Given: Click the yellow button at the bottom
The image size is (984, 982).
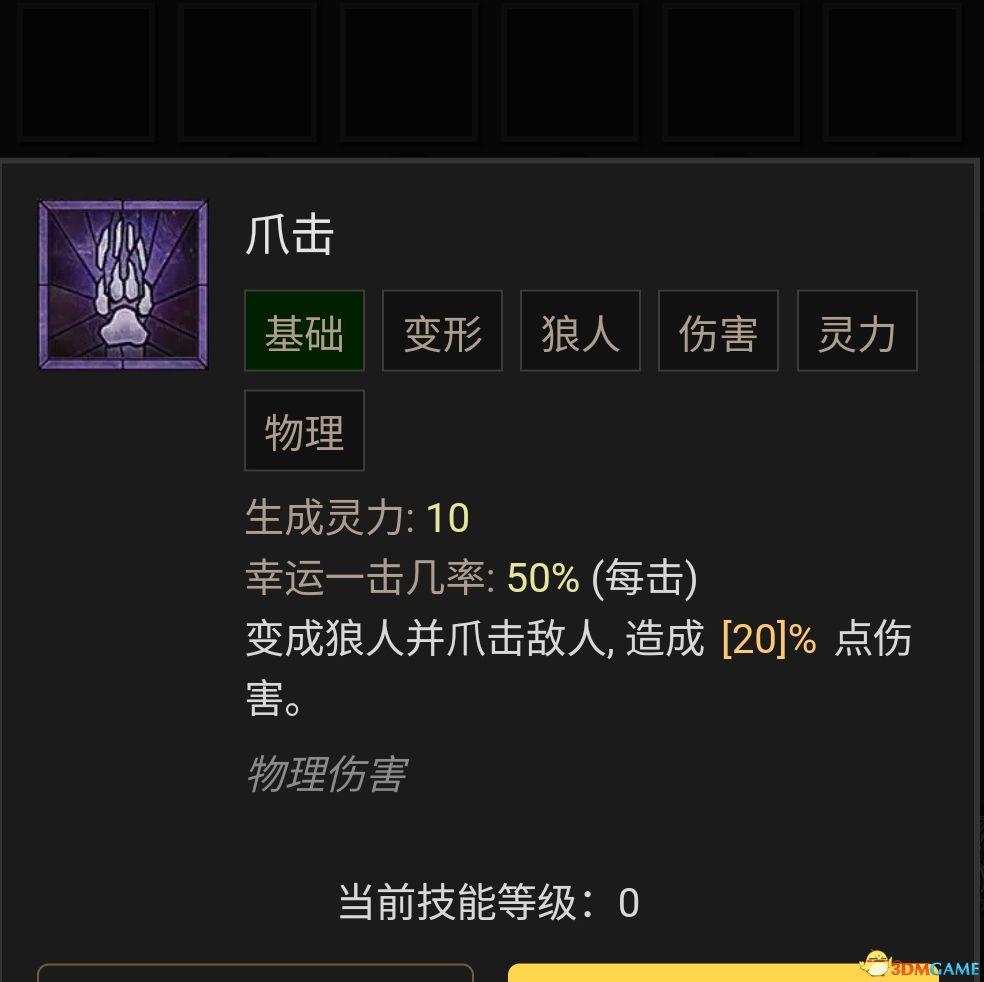Looking at the screenshot, I should (722, 973).
